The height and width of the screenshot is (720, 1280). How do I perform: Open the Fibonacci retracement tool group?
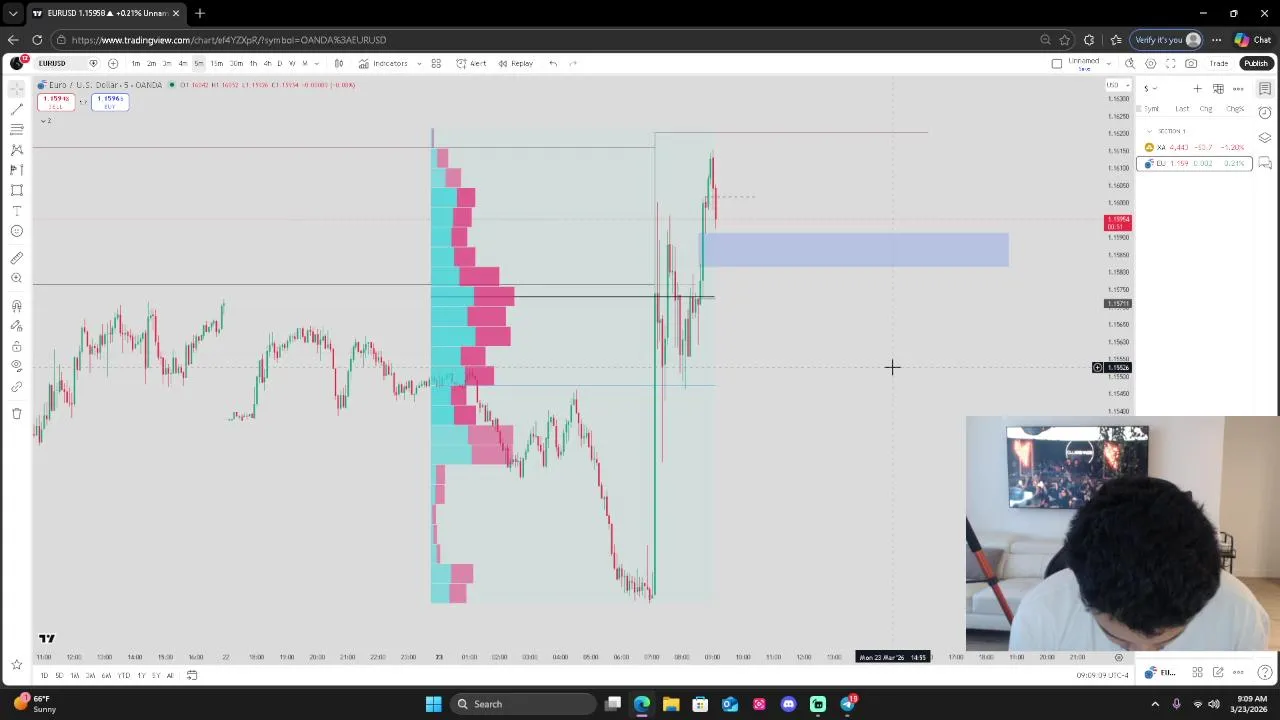(17, 129)
